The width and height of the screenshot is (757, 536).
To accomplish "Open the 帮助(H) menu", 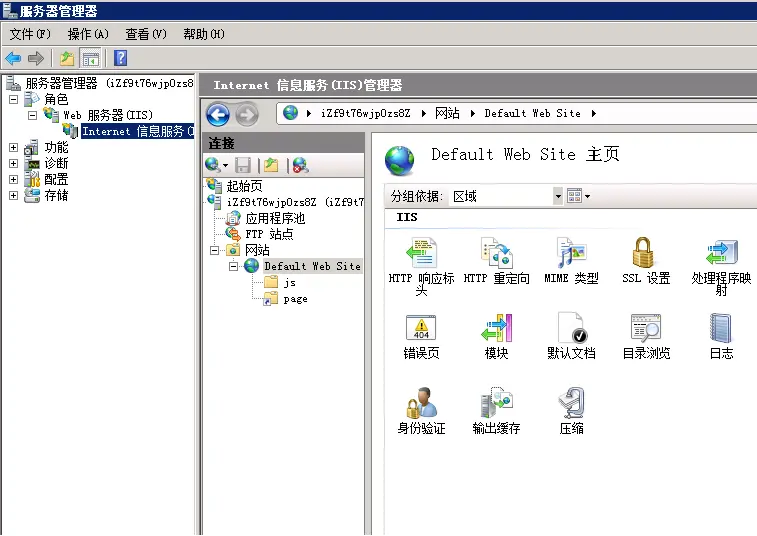I will point(204,34).
